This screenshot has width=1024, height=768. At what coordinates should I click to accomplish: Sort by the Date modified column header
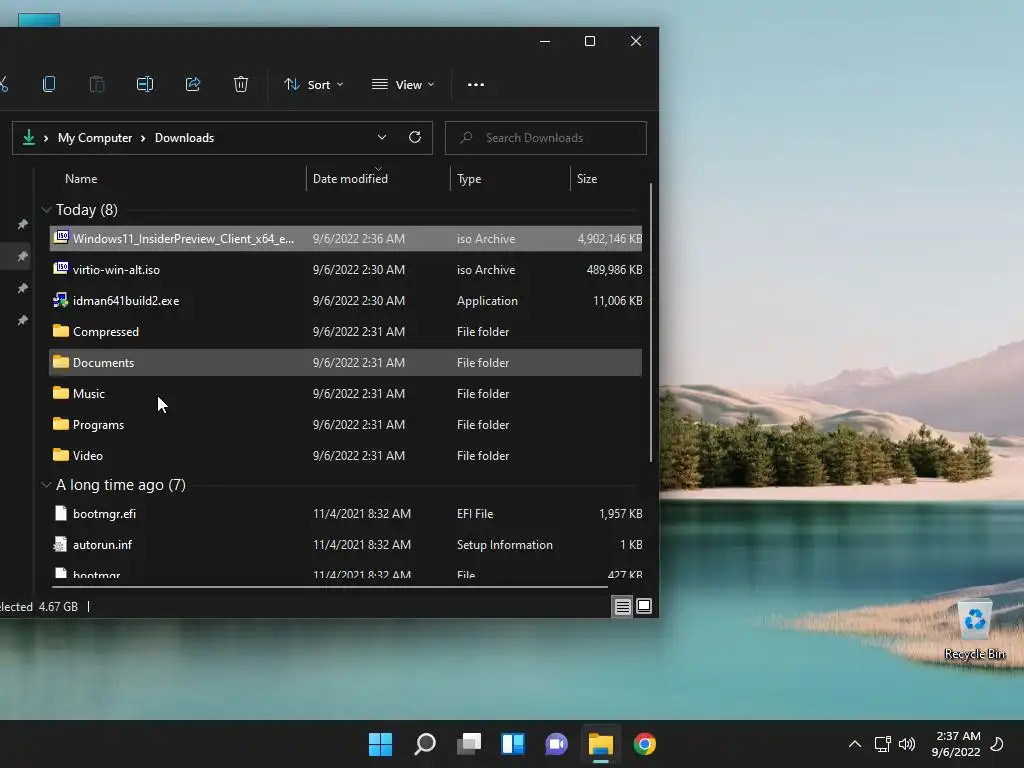[350, 179]
